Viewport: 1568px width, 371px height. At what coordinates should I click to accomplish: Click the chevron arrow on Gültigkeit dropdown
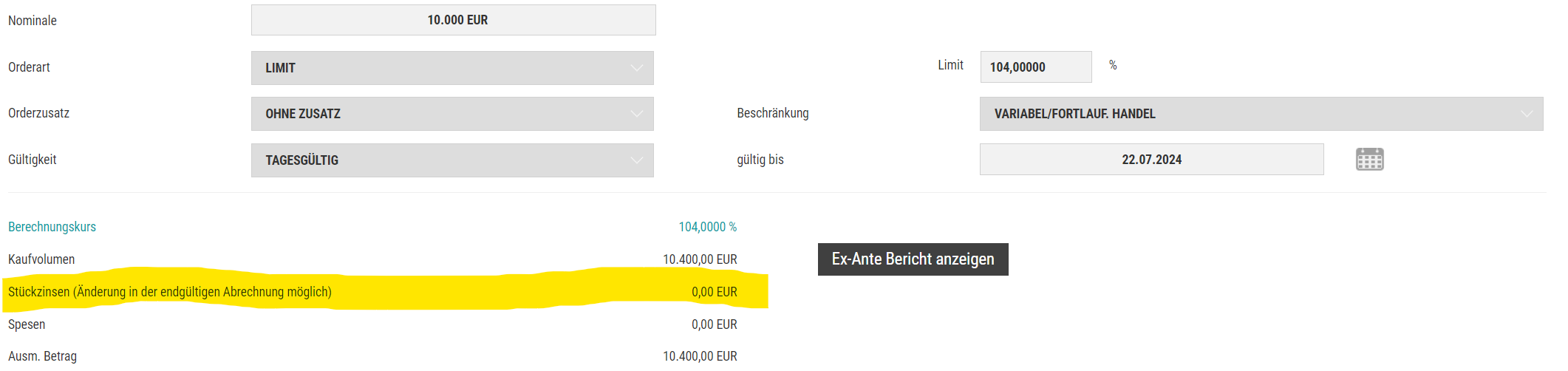(636, 160)
